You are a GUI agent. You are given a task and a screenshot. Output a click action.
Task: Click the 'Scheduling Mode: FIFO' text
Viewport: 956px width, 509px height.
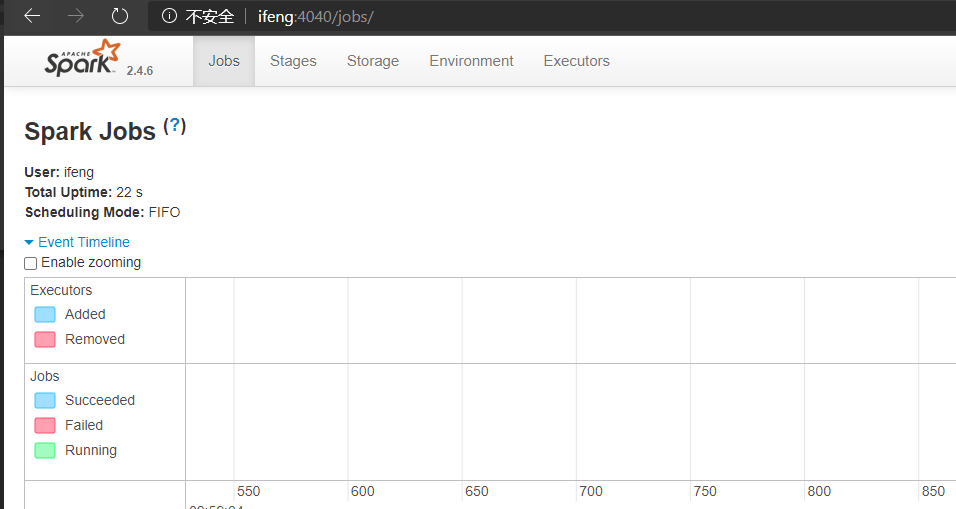point(102,212)
